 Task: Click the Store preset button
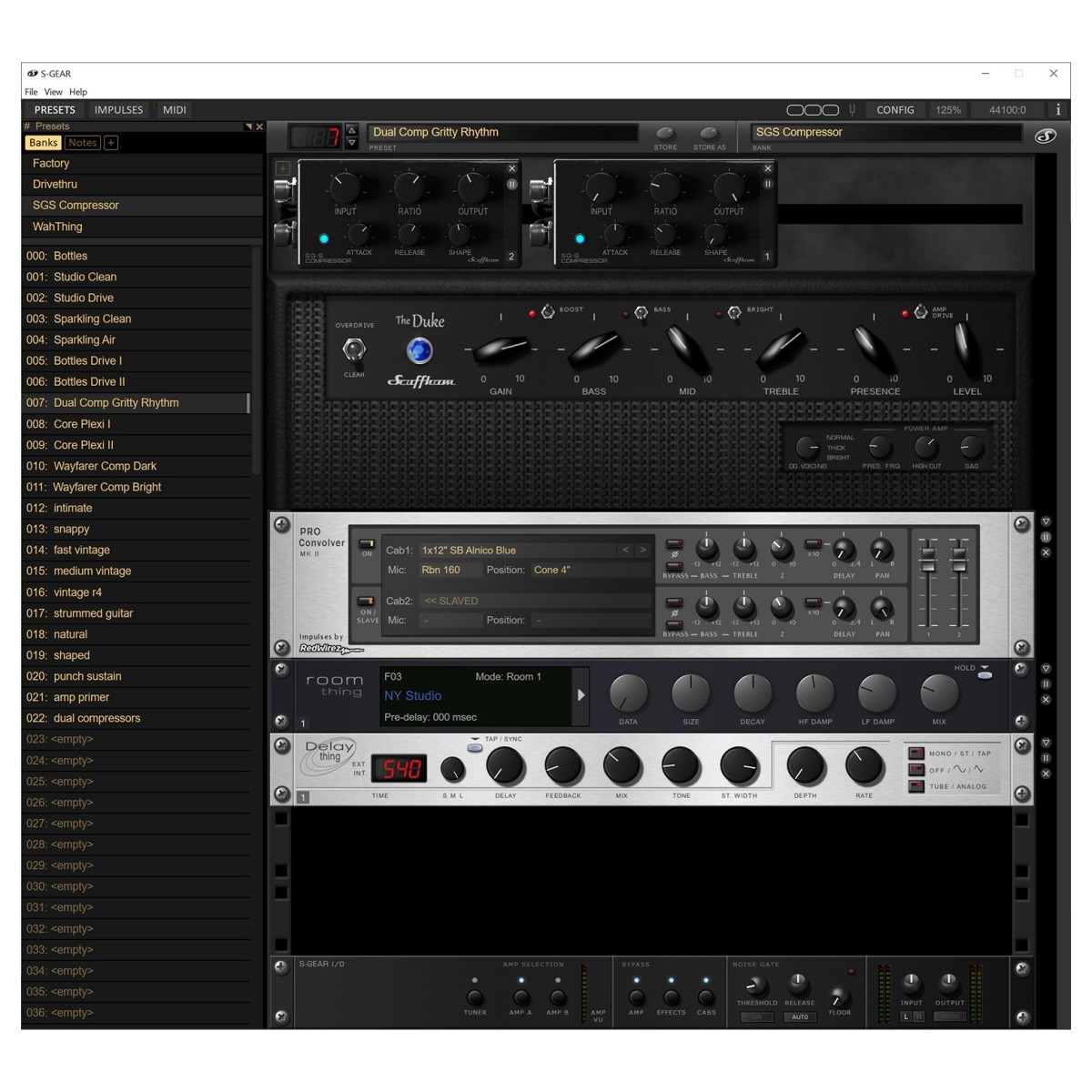(x=665, y=134)
